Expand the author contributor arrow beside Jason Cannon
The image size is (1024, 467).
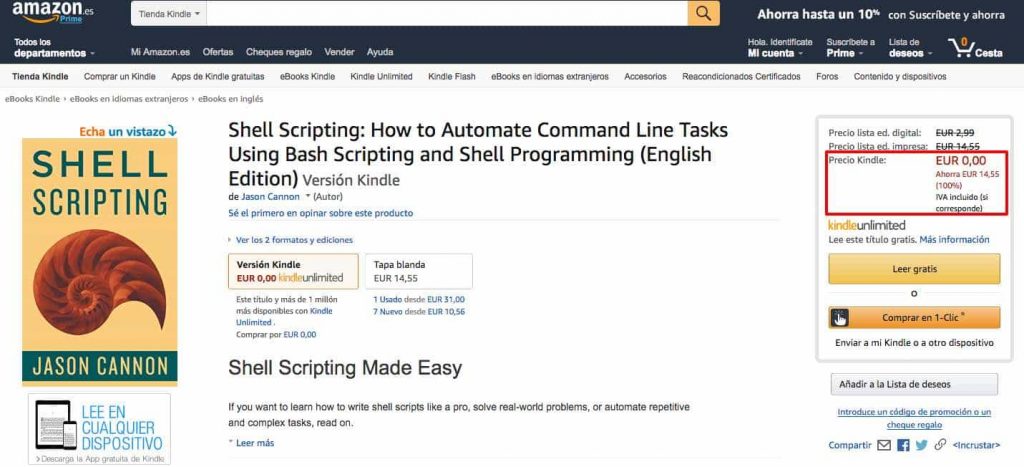coord(308,196)
